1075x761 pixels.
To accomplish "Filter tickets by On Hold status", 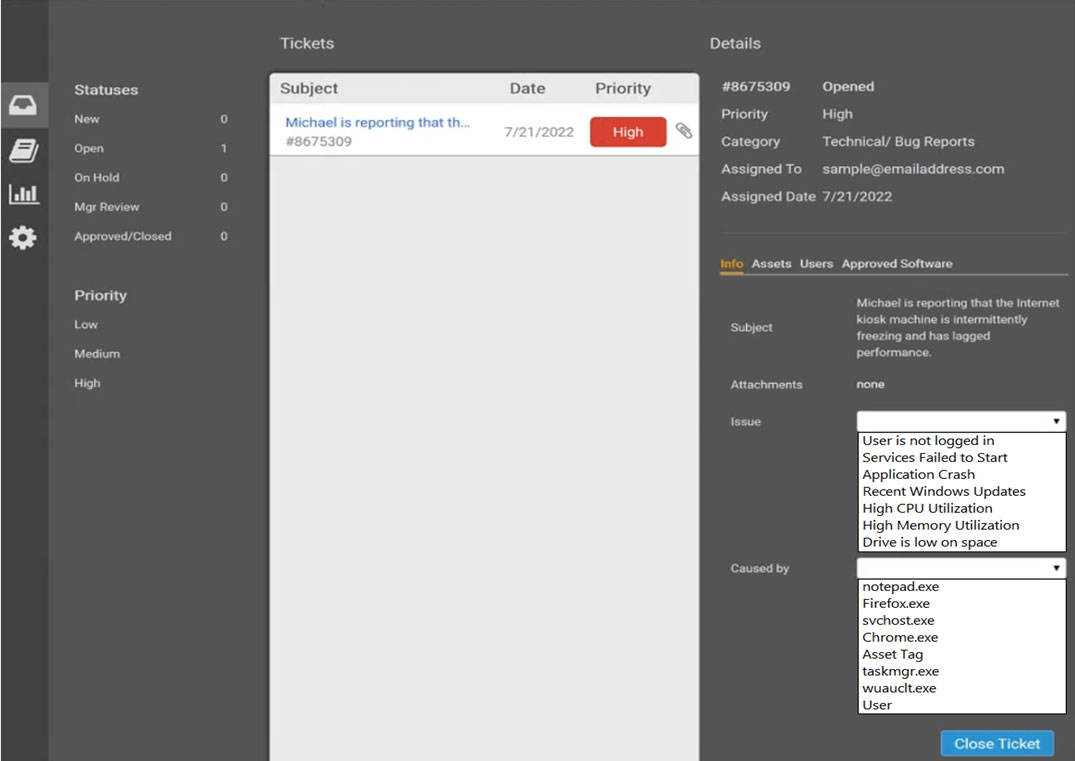I will pyautogui.click(x=97, y=178).
